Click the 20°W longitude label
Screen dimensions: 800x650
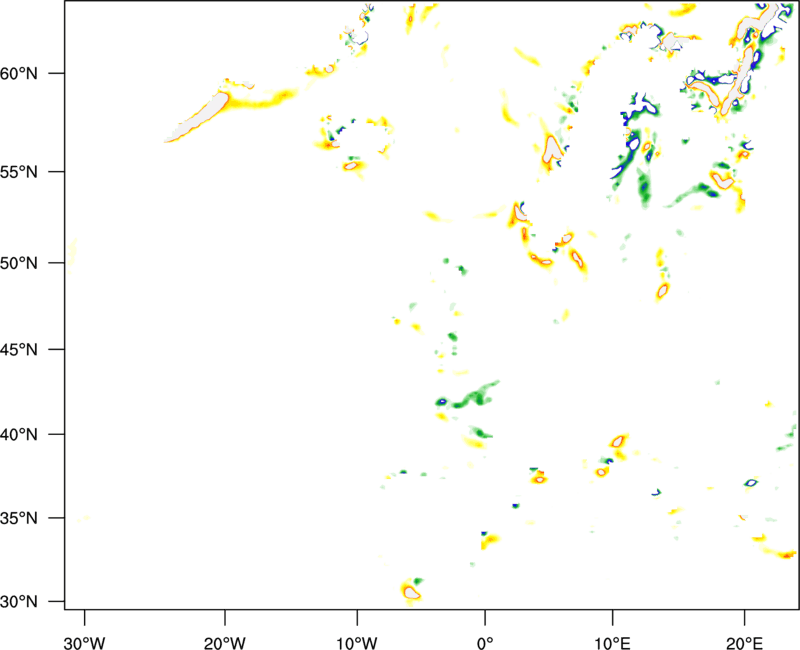coord(224,643)
